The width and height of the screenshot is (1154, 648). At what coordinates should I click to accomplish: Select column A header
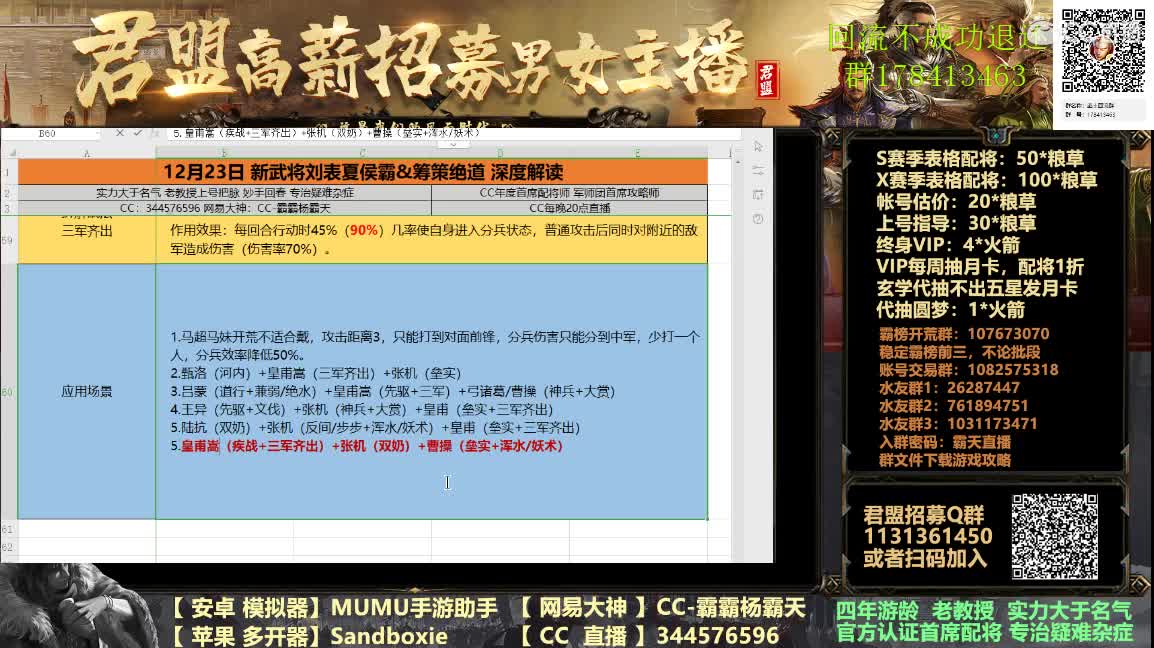pos(87,152)
